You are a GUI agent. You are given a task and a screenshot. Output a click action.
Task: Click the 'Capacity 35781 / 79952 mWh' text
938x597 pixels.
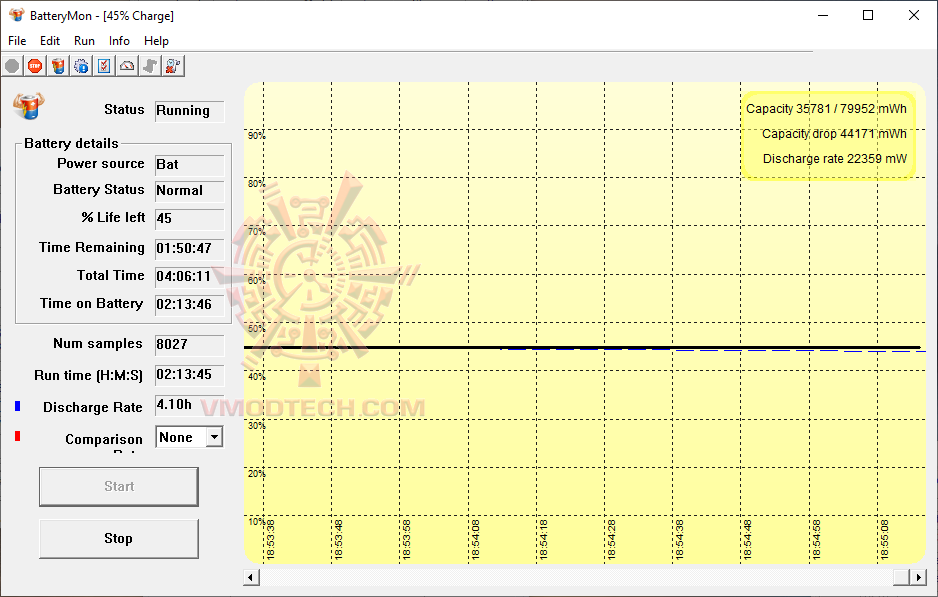click(826, 109)
